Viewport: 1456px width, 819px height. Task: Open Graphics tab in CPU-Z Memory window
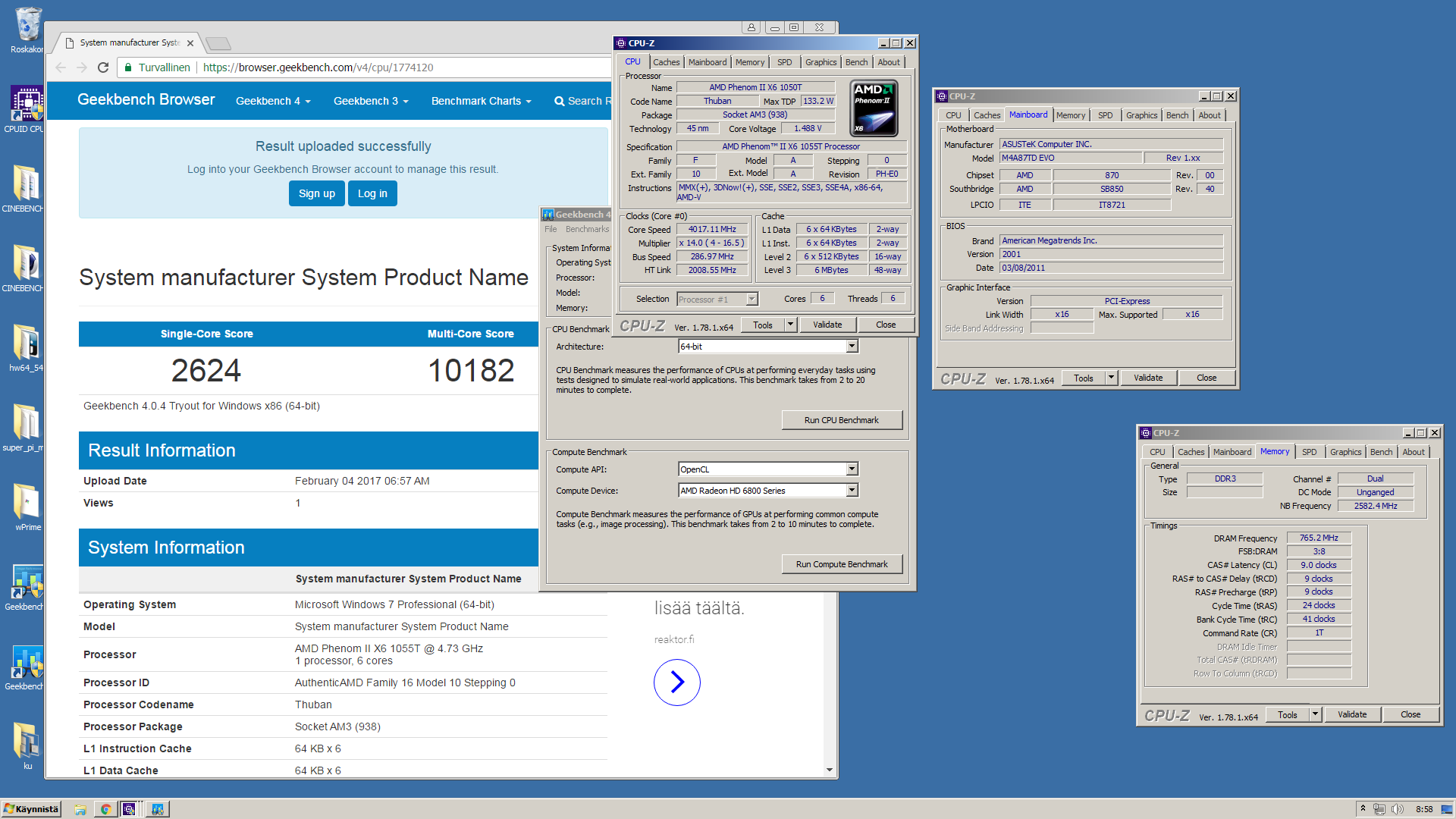(x=1345, y=452)
